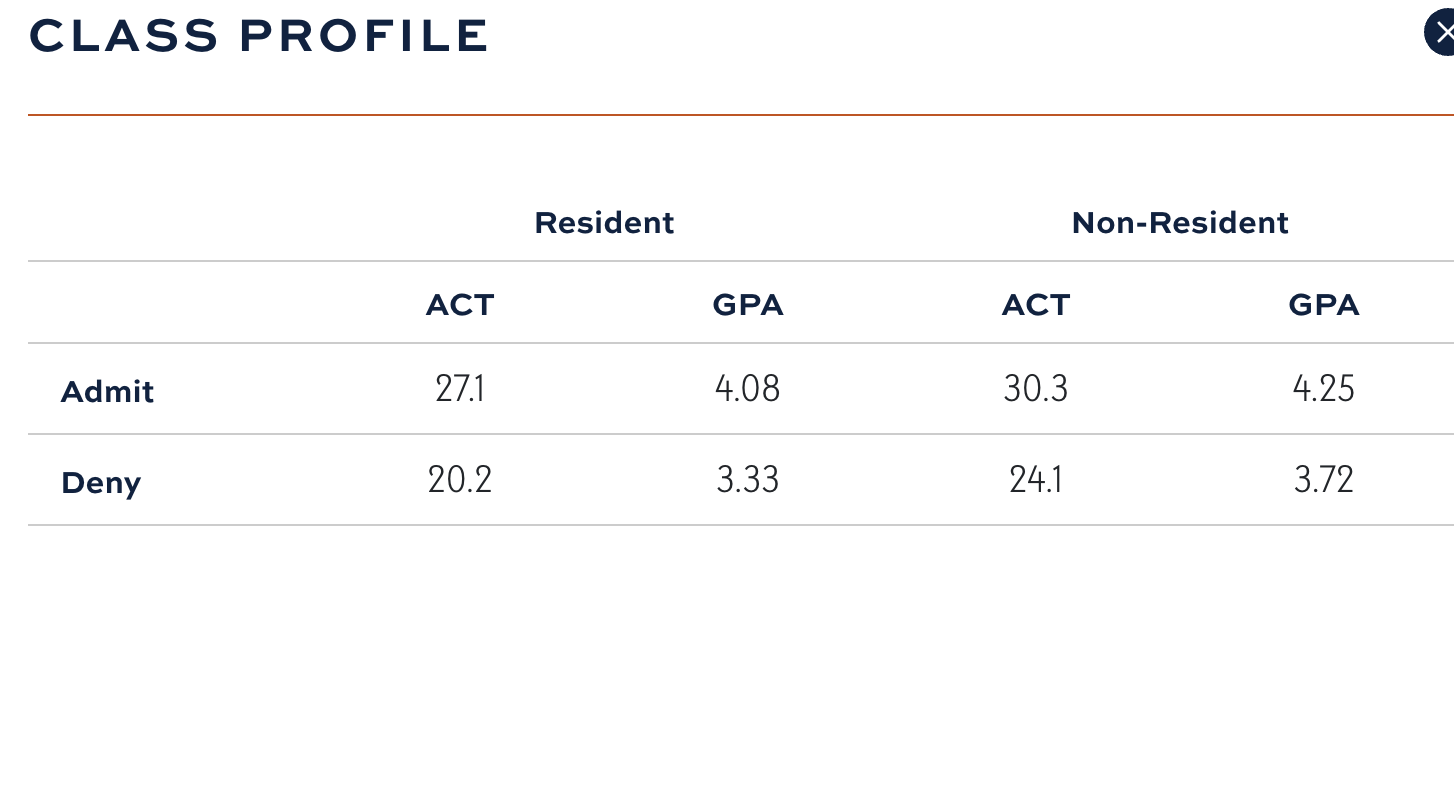Select the Resident column group header
The height and width of the screenshot is (790, 1454).
pyautogui.click(x=604, y=222)
